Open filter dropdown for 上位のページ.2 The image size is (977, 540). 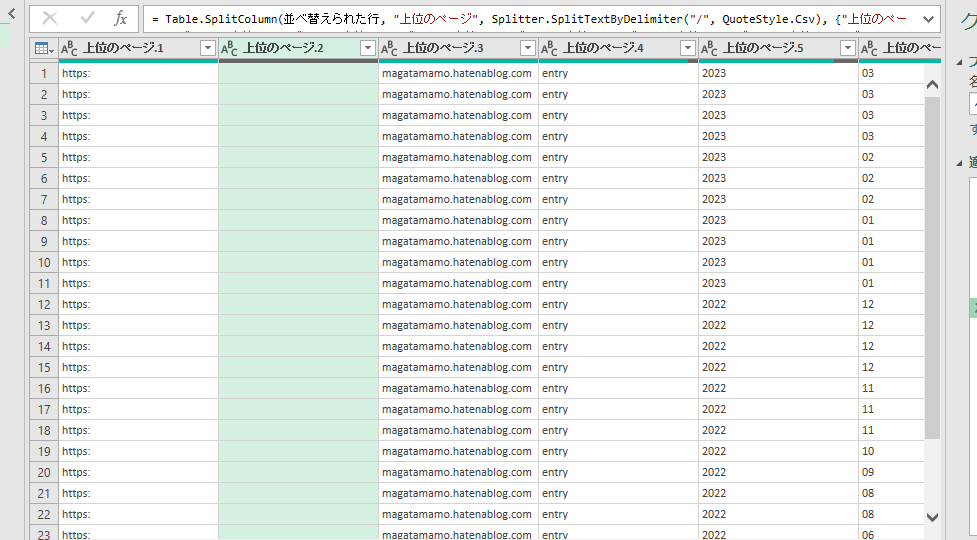pos(368,48)
